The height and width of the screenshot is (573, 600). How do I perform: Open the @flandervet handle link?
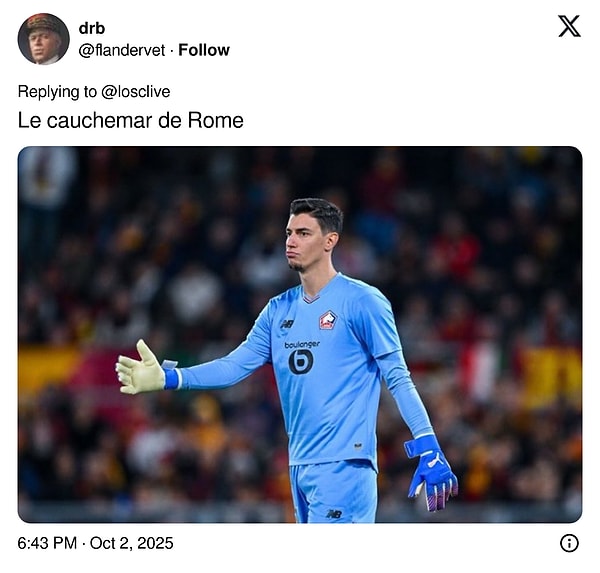coord(122,50)
